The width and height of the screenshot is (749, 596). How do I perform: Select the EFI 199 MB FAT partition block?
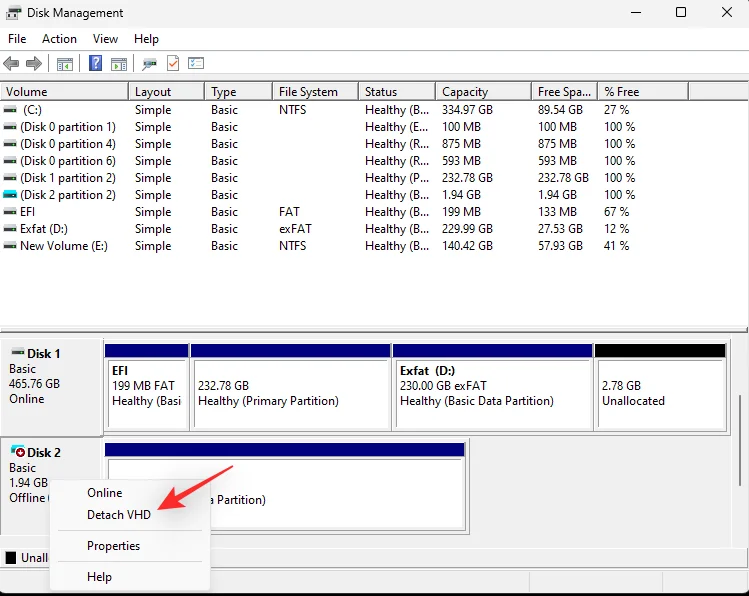tap(147, 387)
